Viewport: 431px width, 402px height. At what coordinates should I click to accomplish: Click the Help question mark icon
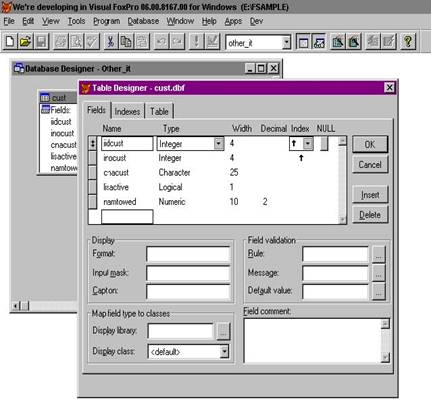[x=408, y=42]
